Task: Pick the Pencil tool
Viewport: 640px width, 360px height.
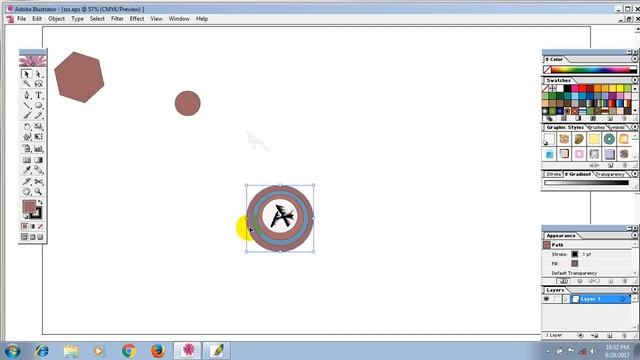Action: pos(38,116)
